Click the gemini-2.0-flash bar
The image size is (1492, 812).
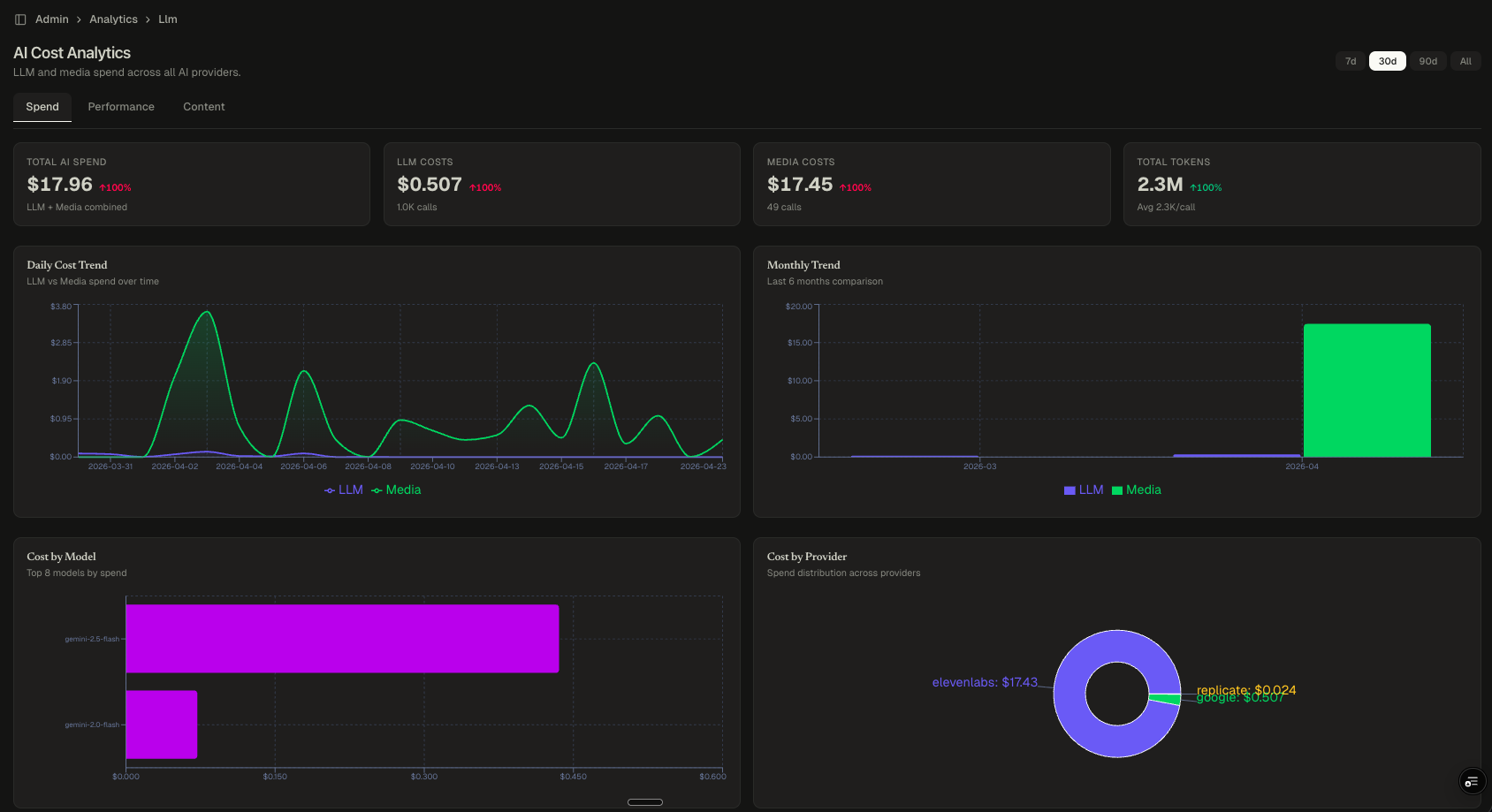pyautogui.click(x=162, y=725)
